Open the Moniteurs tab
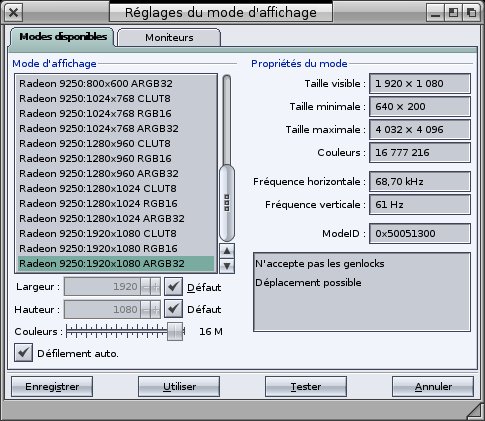The height and width of the screenshot is (421, 485). point(169,37)
